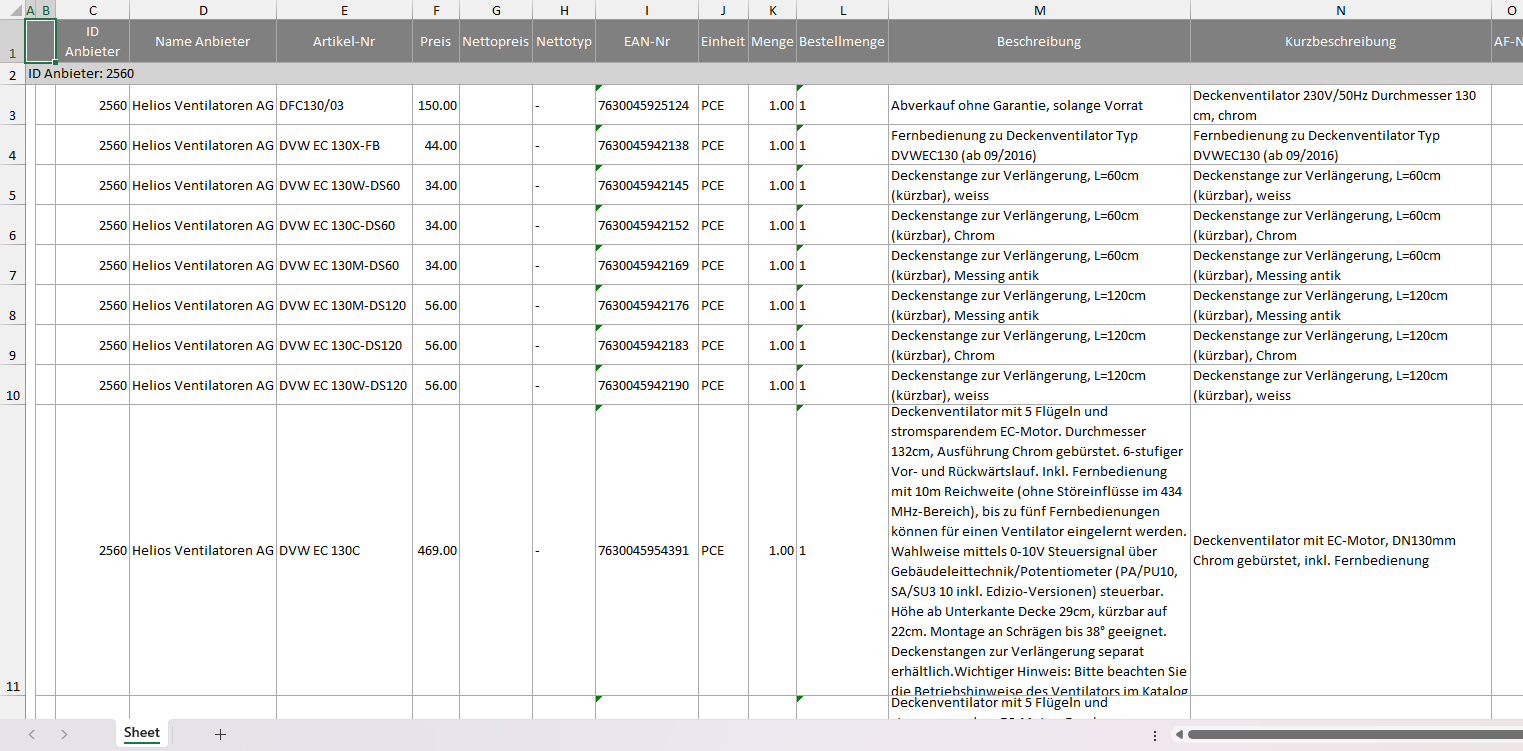This screenshot has width=1523, height=751.
Task: Select row 11 header
Action: click(x=12, y=550)
